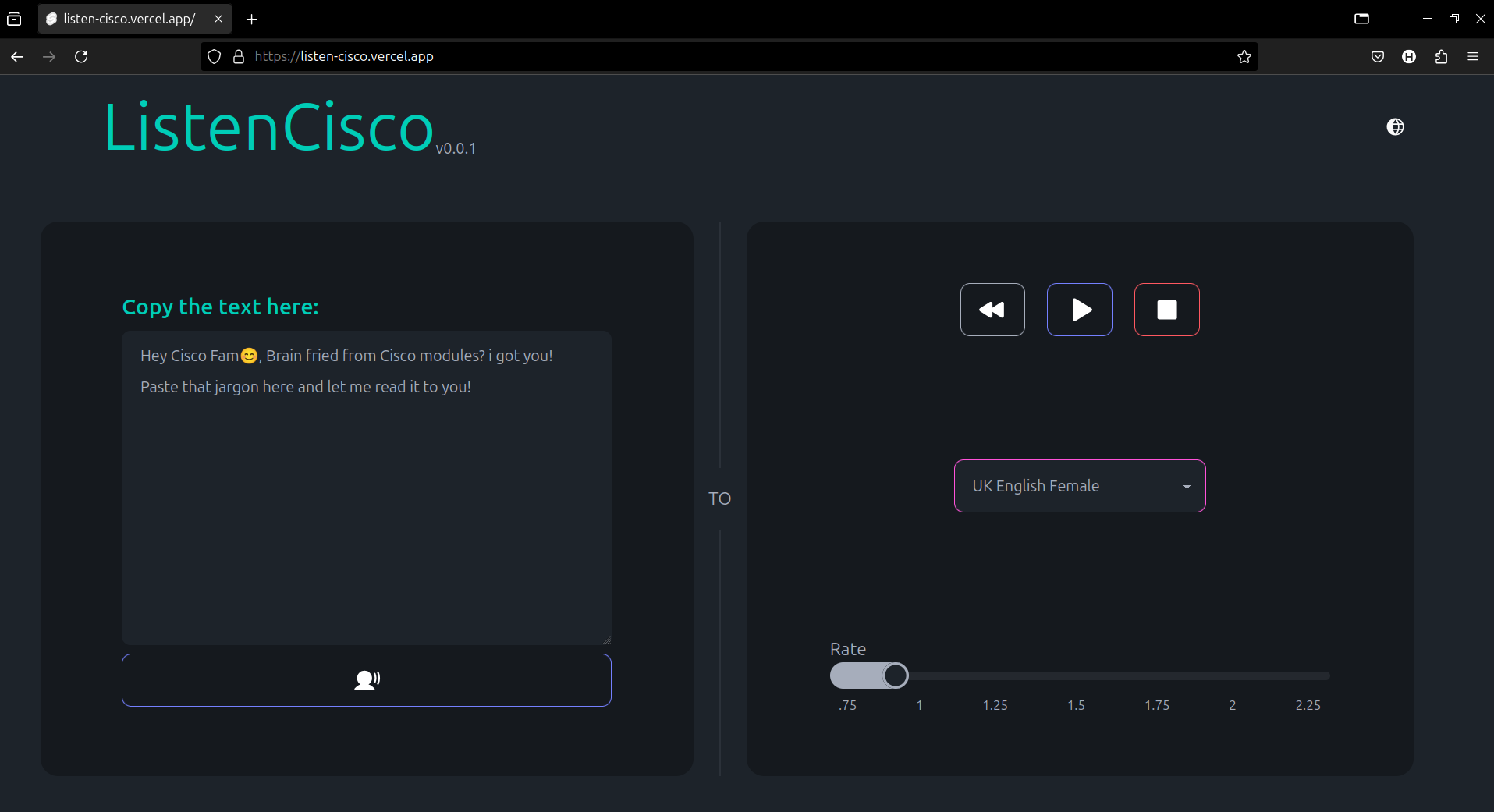This screenshot has width=1494, height=812.
Task: Start playback with the play button
Action: [1080, 310]
